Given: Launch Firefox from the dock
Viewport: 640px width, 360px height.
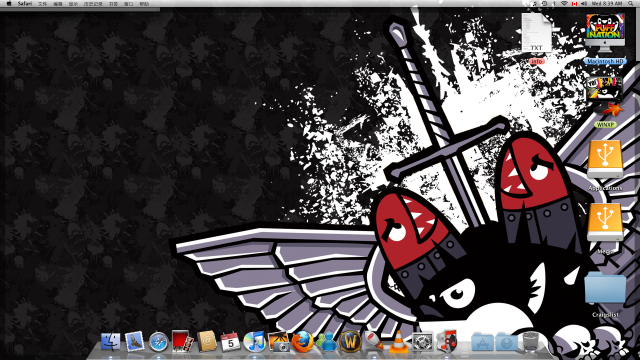Looking at the screenshot, I should coord(302,342).
